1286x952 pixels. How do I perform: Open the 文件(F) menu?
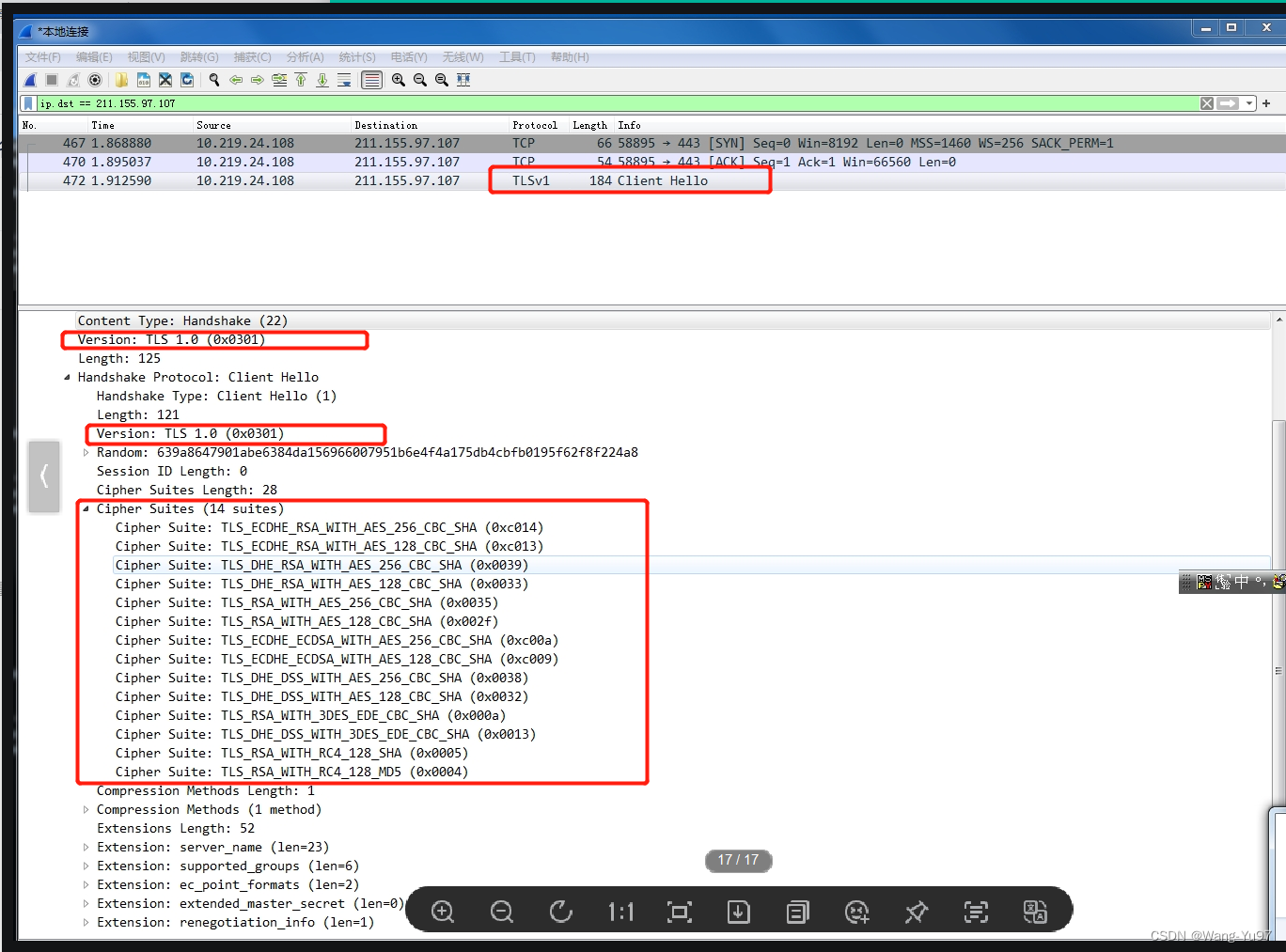(43, 57)
